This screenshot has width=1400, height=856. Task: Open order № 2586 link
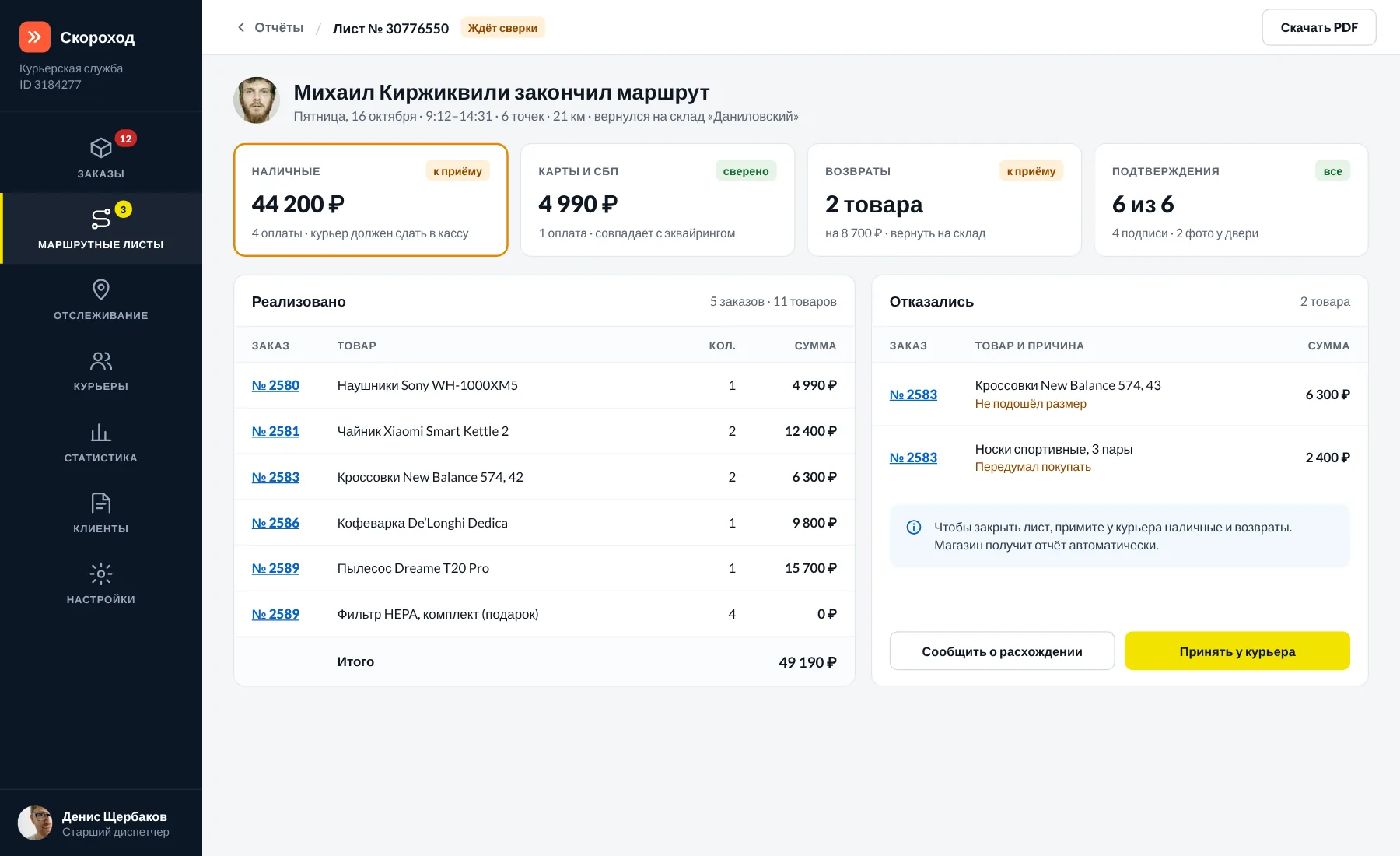pyautogui.click(x=275, y=523)
